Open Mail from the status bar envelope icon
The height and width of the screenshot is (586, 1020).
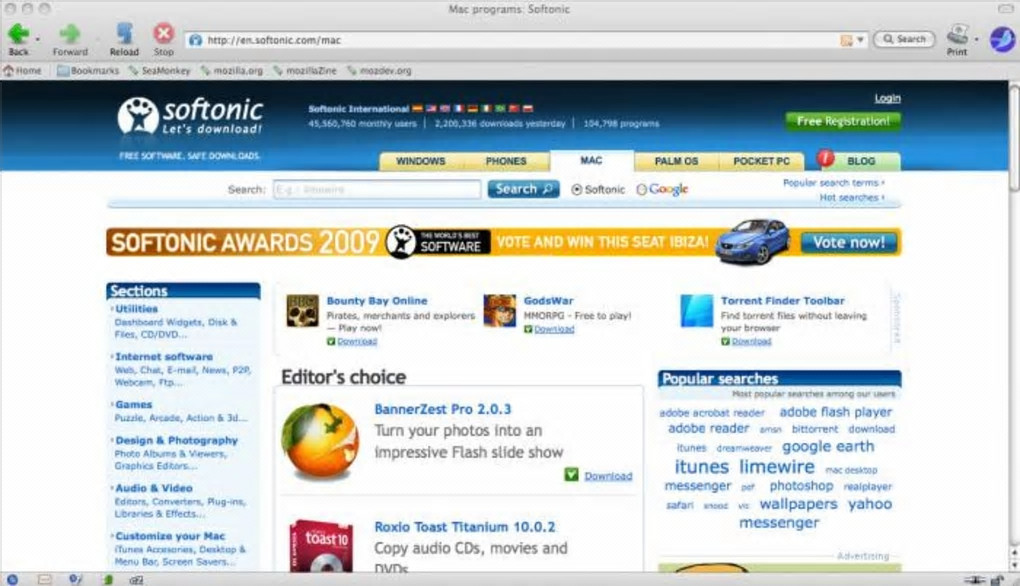(44, 579)
